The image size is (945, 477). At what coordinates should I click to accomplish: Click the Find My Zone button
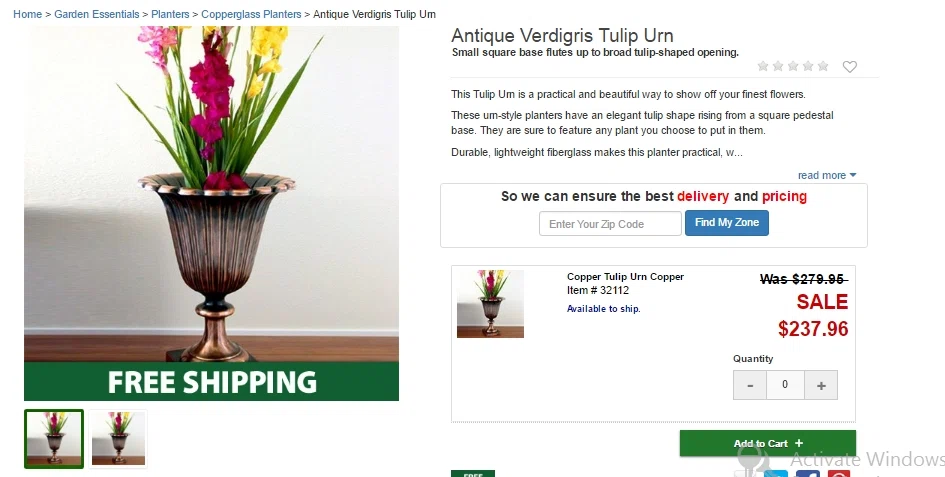tap(727, 223)
